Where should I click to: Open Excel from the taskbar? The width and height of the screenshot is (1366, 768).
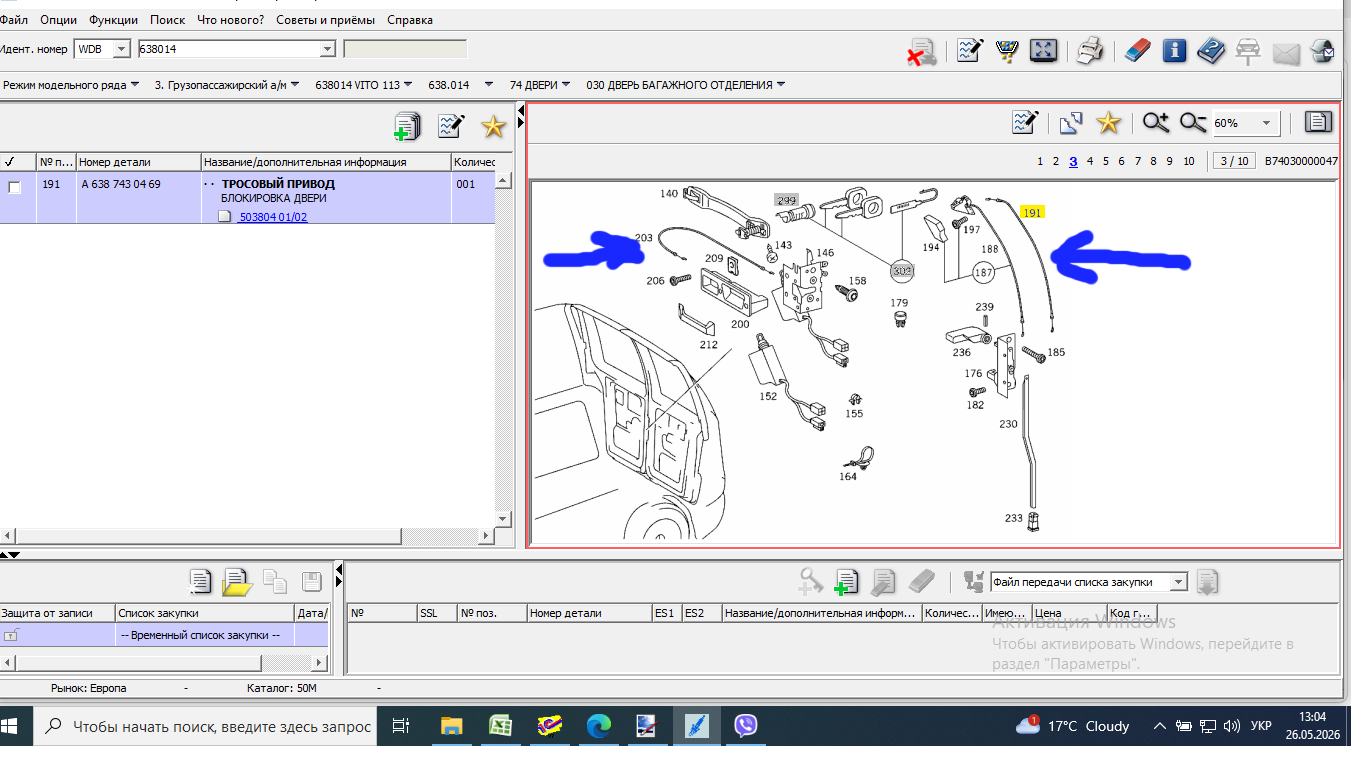point(500,726)
